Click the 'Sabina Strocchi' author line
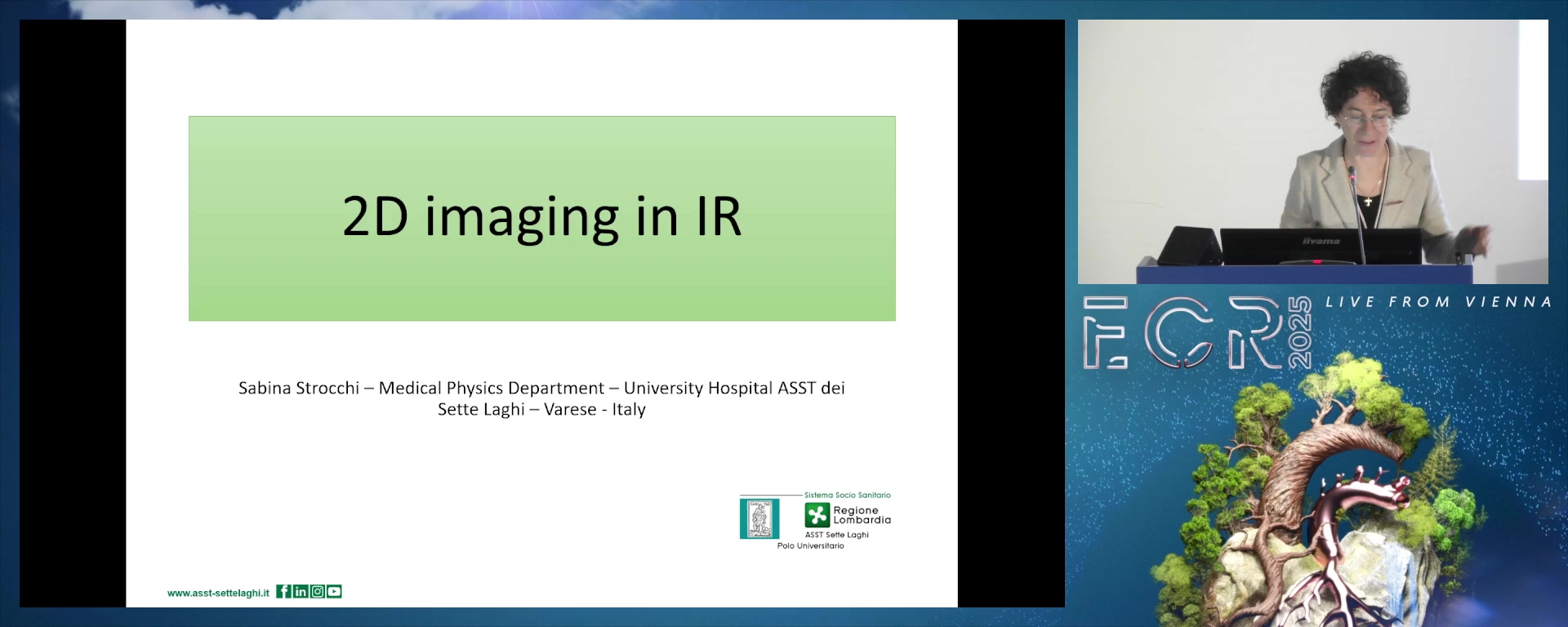The image size is (1568, 627). pyautogui.click(x=541, y=388)
